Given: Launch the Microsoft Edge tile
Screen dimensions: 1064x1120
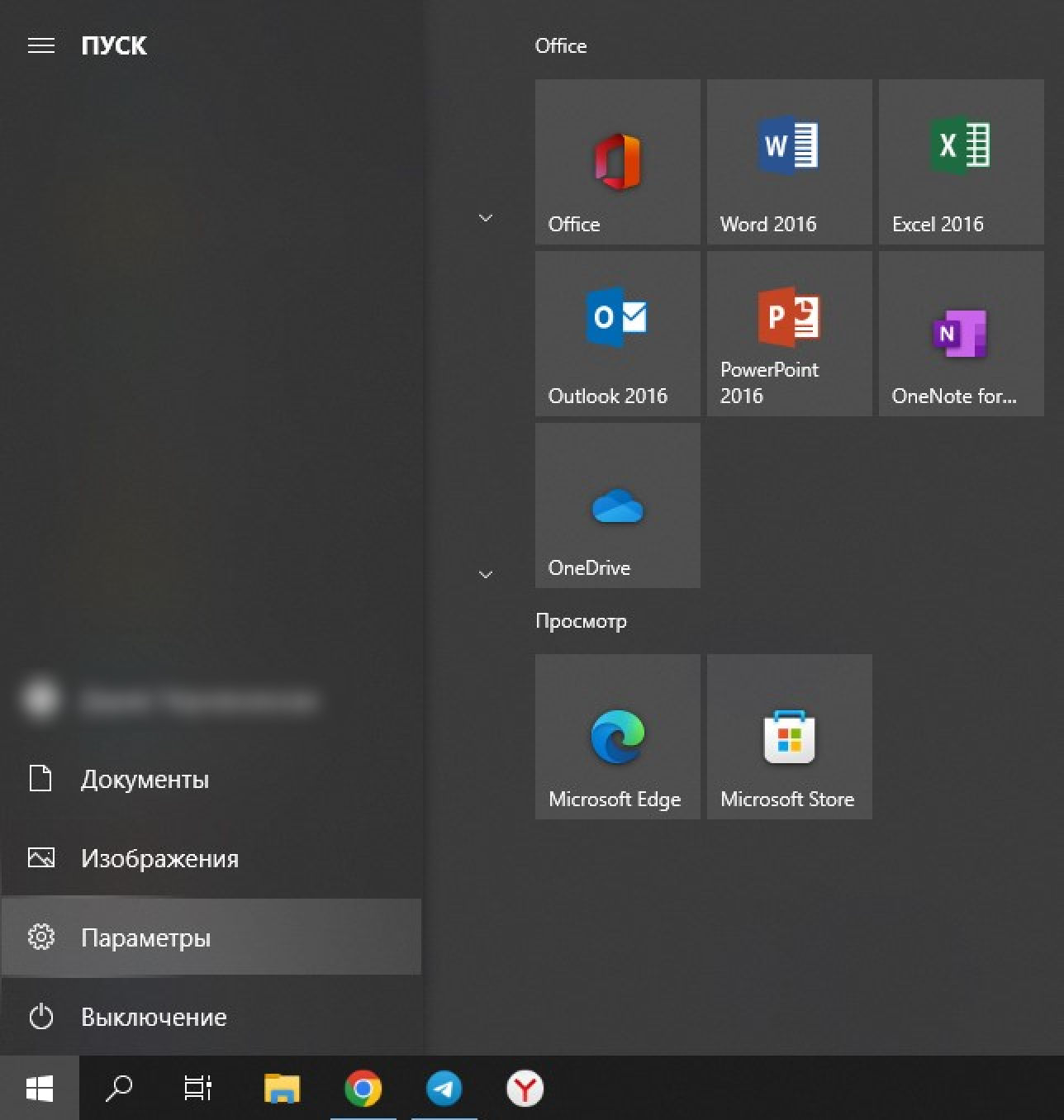Looking at the screenshot, I should (617, 737).
